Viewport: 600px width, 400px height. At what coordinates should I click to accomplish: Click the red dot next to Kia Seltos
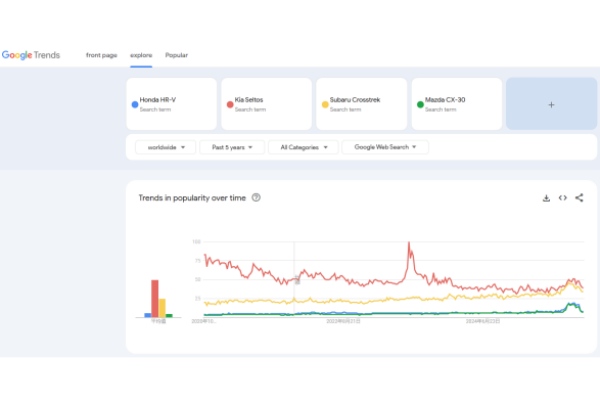pos(230,104)
